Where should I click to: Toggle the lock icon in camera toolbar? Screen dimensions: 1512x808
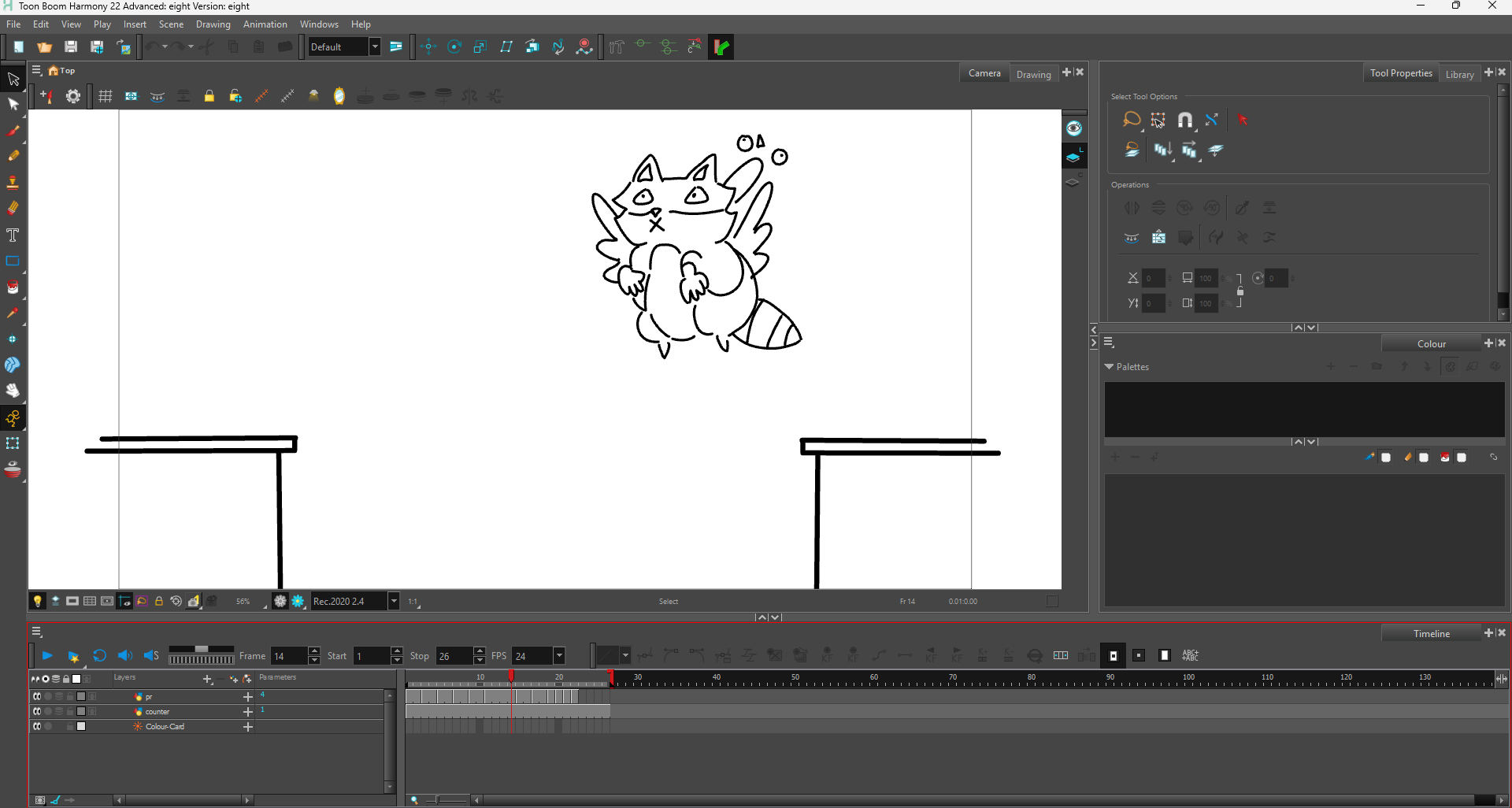tap(209, 96)
